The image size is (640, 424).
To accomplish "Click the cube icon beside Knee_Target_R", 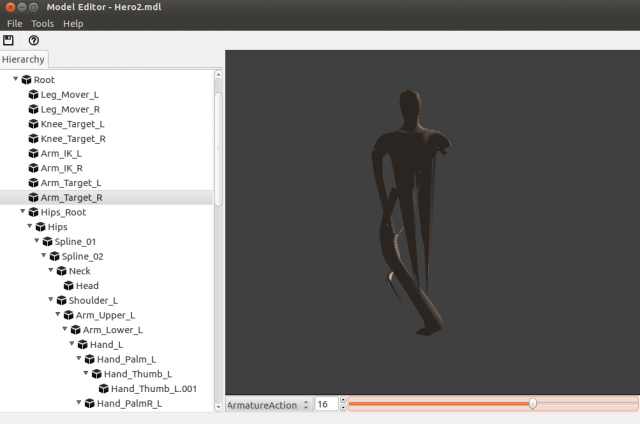I will 33,139.
